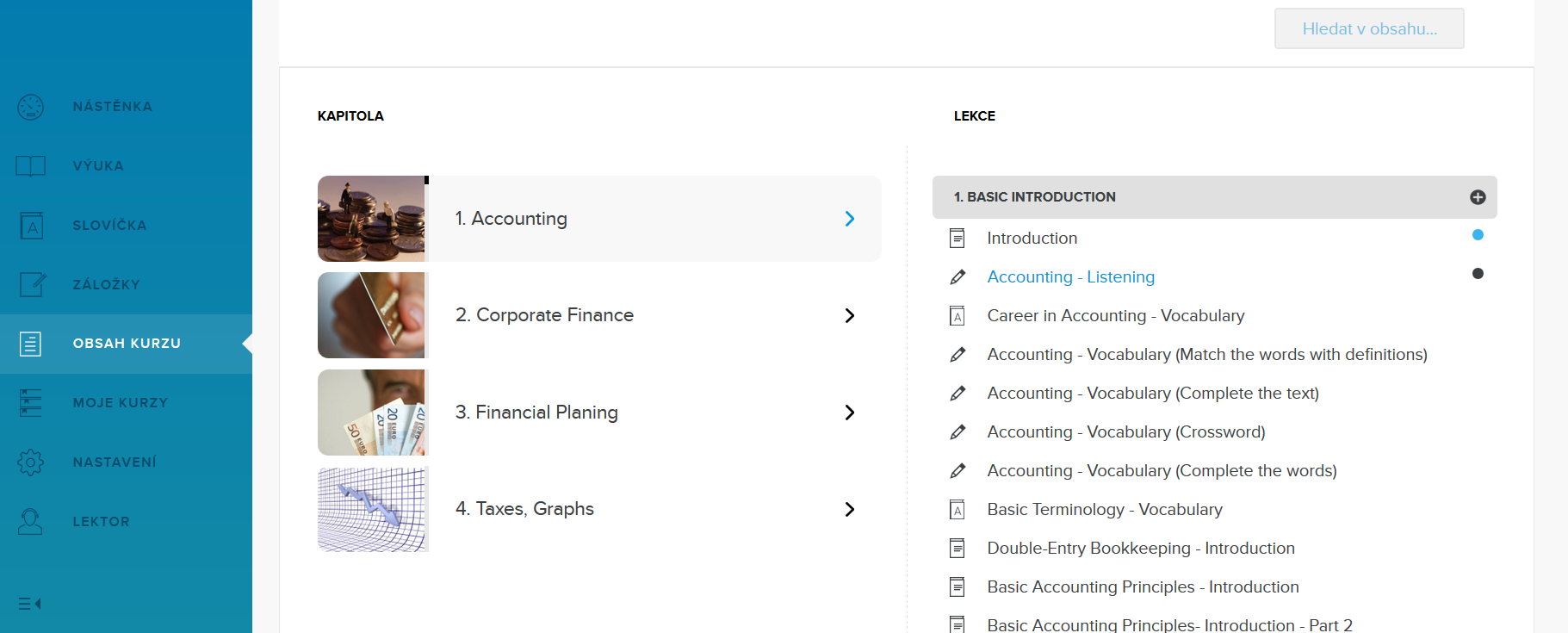Click the Moje kurzy list icon
Screen dimensions: 1568x633
pyautogui.click(x=31, y=403)
